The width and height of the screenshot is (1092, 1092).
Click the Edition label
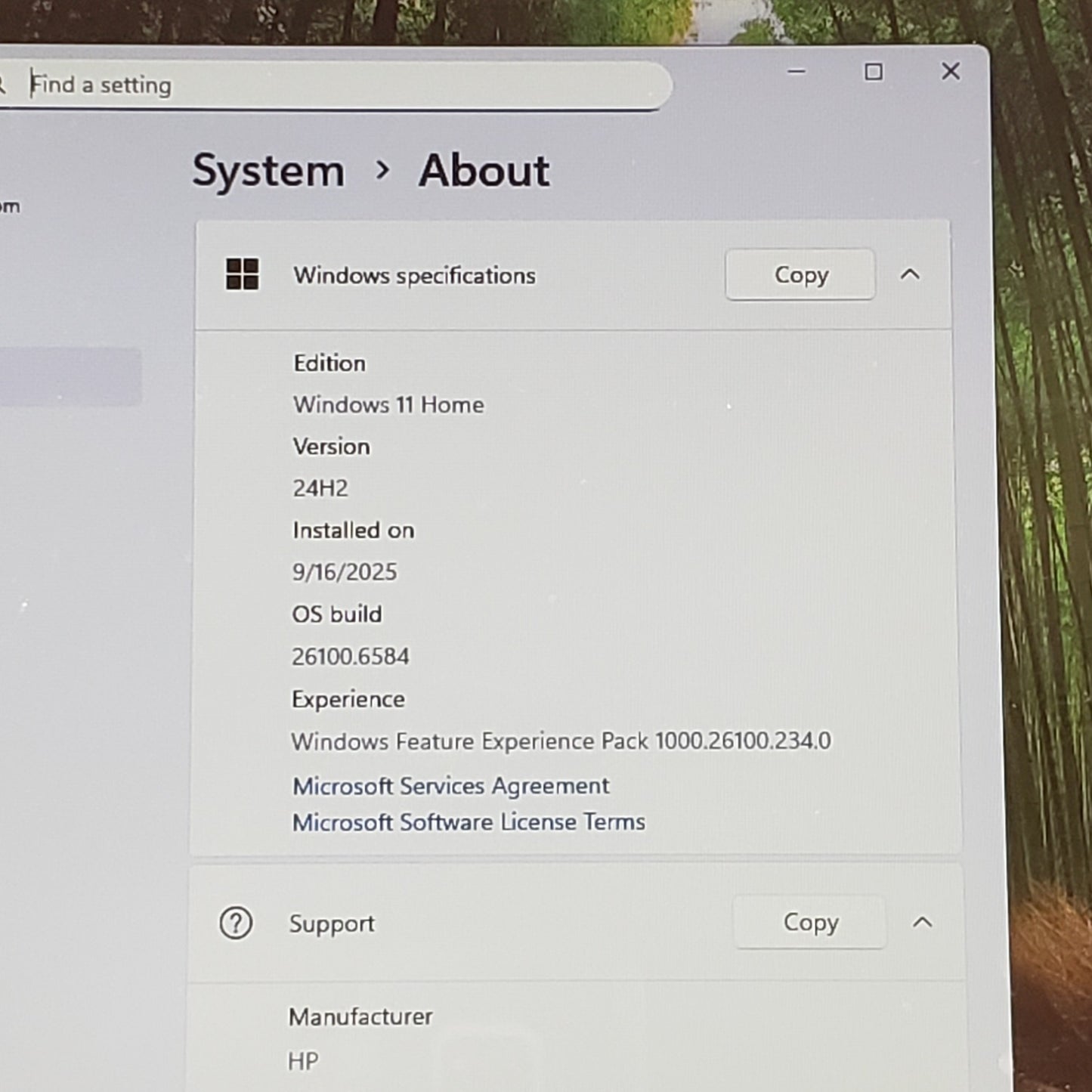tap(329, 363)
